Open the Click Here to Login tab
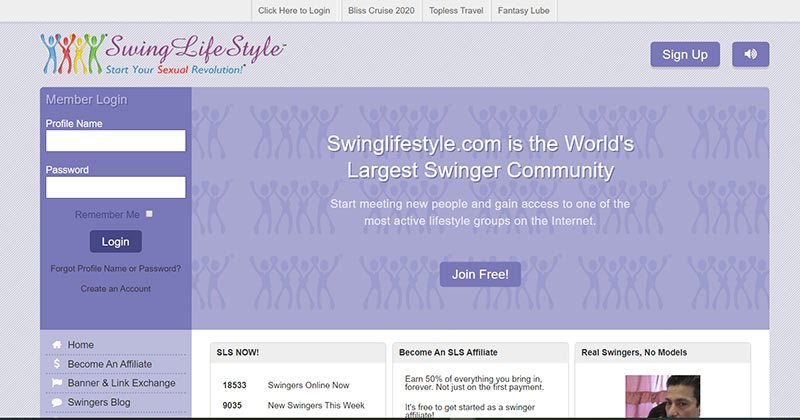This screenshot has height=420, width=800. click(294, 11)
